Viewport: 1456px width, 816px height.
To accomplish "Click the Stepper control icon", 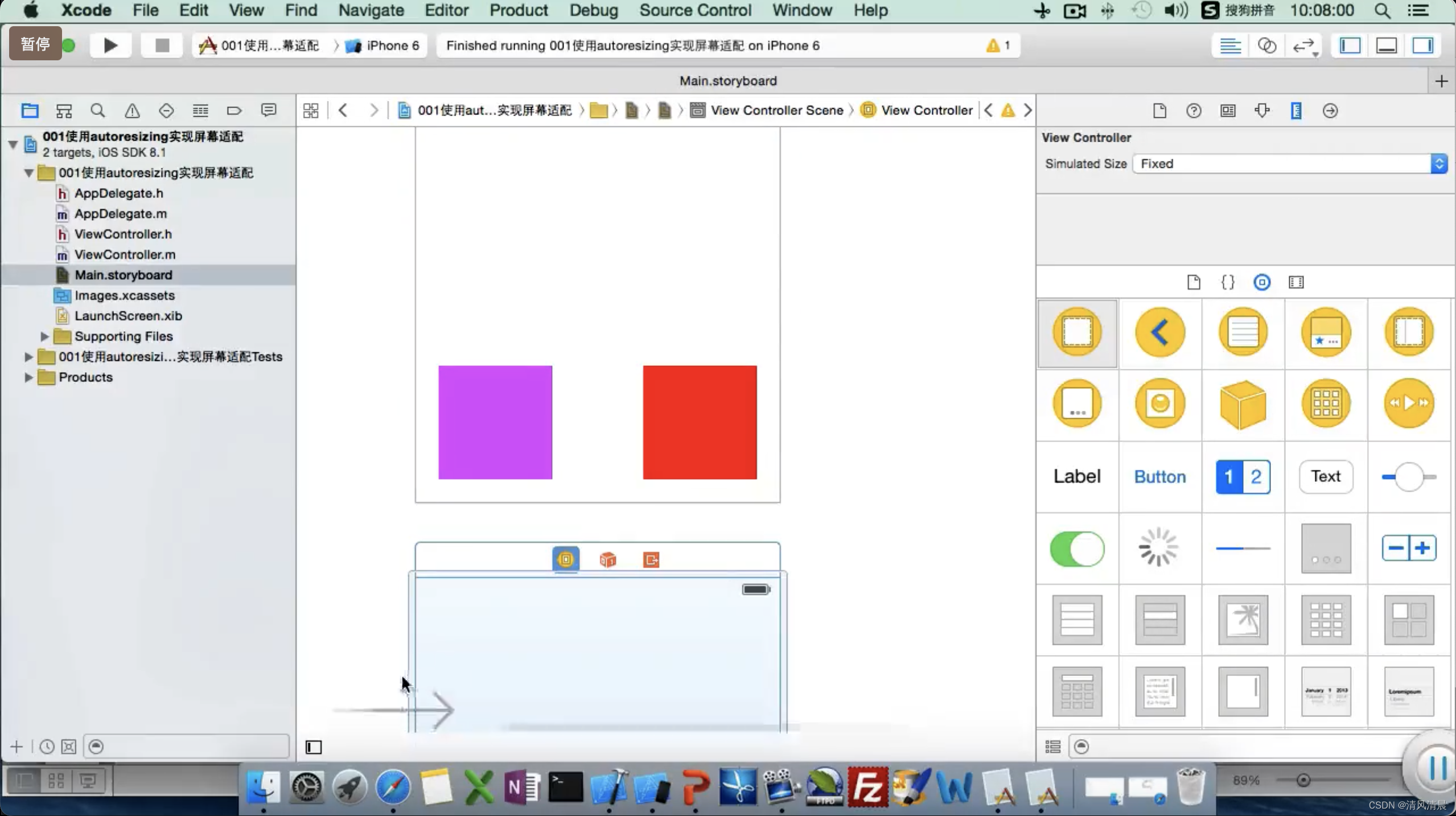I will click(x=1409, y=548).
